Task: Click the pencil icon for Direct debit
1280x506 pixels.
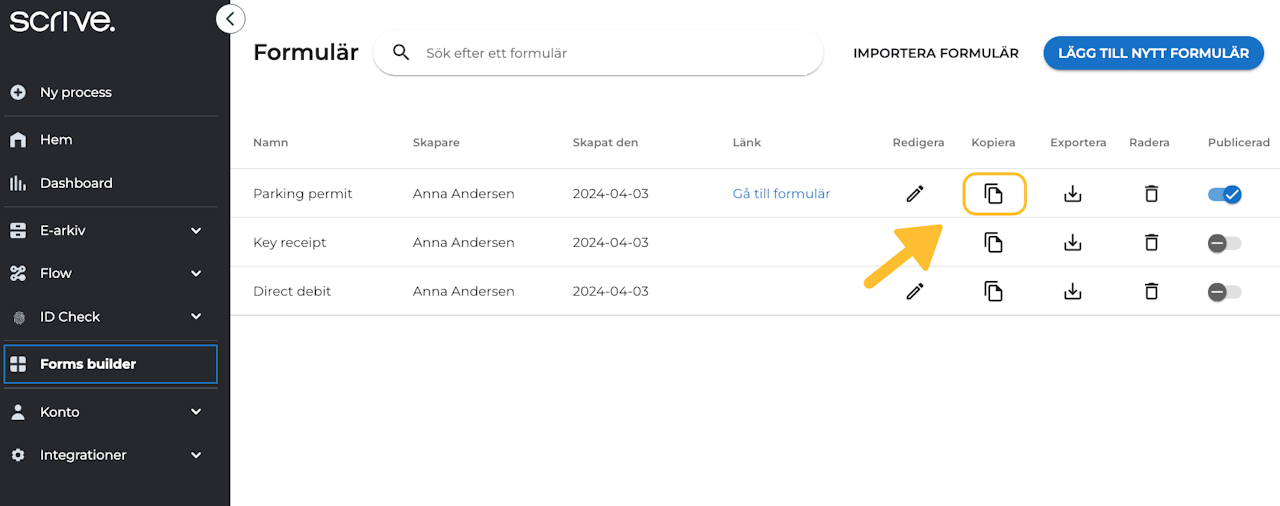Action: tap(914, 291)
